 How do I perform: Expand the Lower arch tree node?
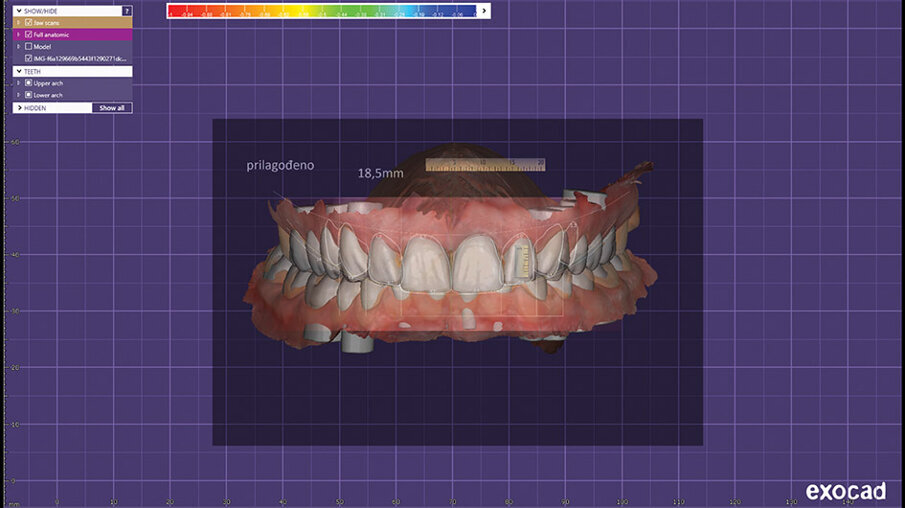[x=18, y=95]
